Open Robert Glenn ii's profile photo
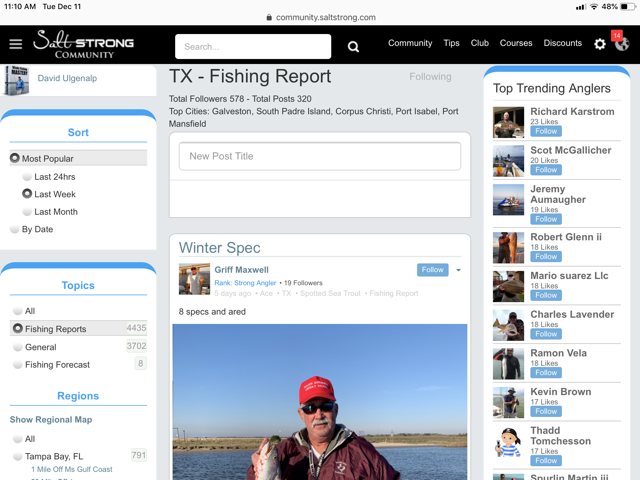This screenshot has width=640, height=480. 508,247
